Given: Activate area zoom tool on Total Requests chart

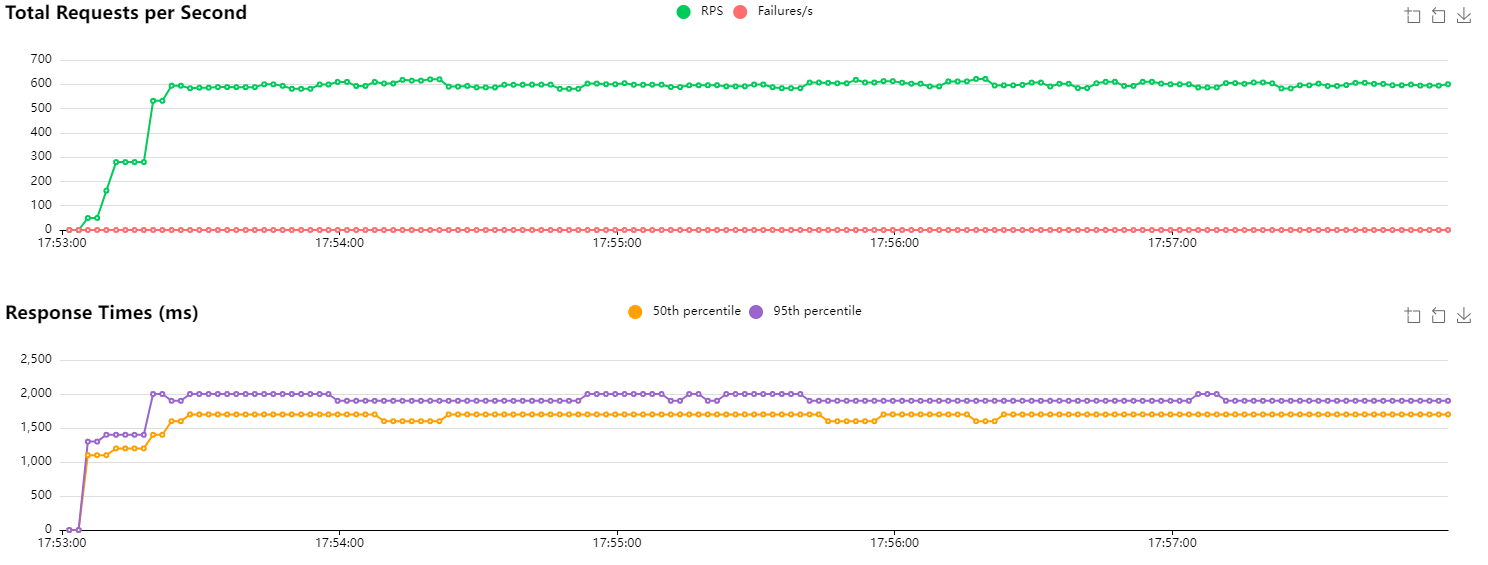Looking at the screenshot, I should [x=1413, y=15].
